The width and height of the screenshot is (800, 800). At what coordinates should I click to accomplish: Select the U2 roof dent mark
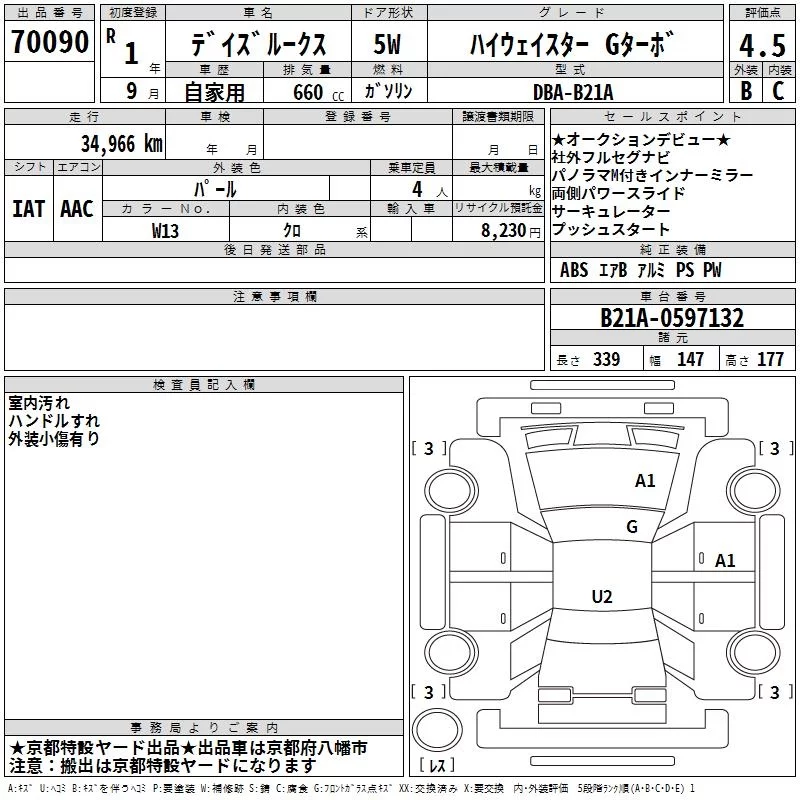pos(602,596)
